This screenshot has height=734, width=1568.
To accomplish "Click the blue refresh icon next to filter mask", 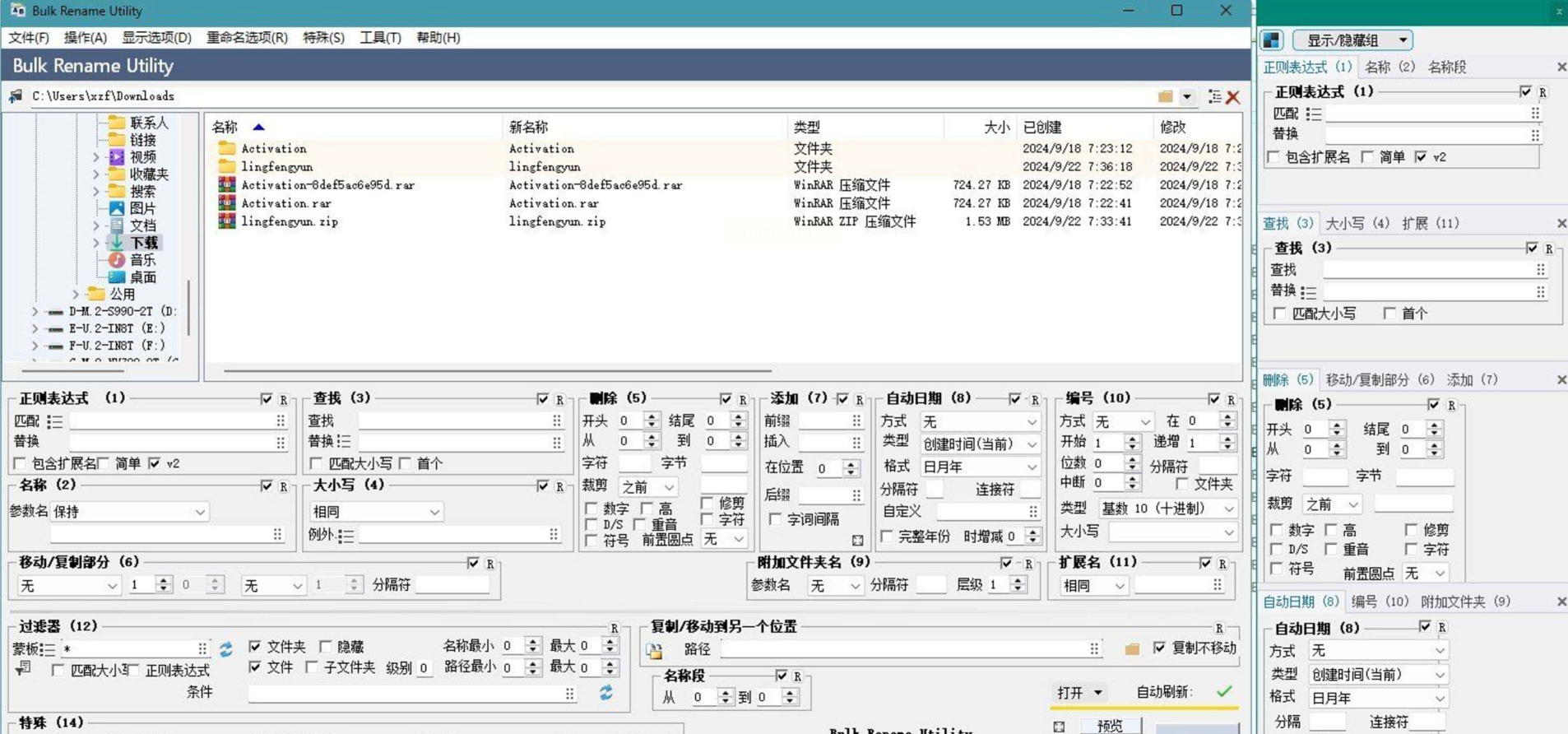I will [226, 649].
